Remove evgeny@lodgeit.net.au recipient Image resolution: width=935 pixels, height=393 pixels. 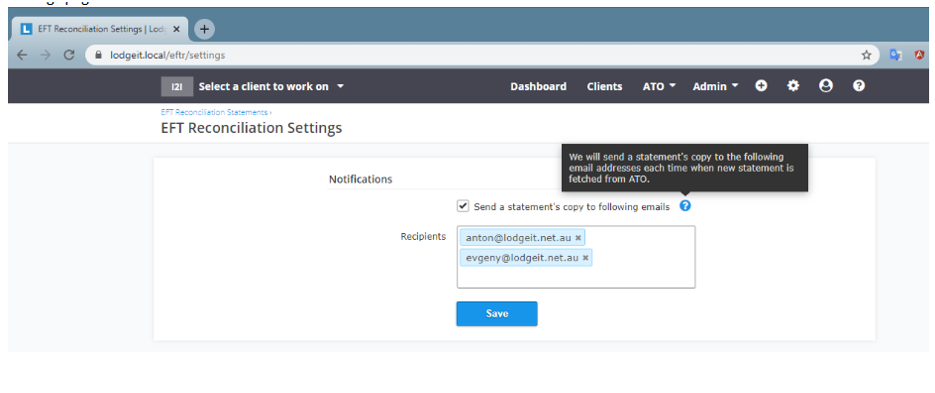pyautogui.click(x=586, y=258)
